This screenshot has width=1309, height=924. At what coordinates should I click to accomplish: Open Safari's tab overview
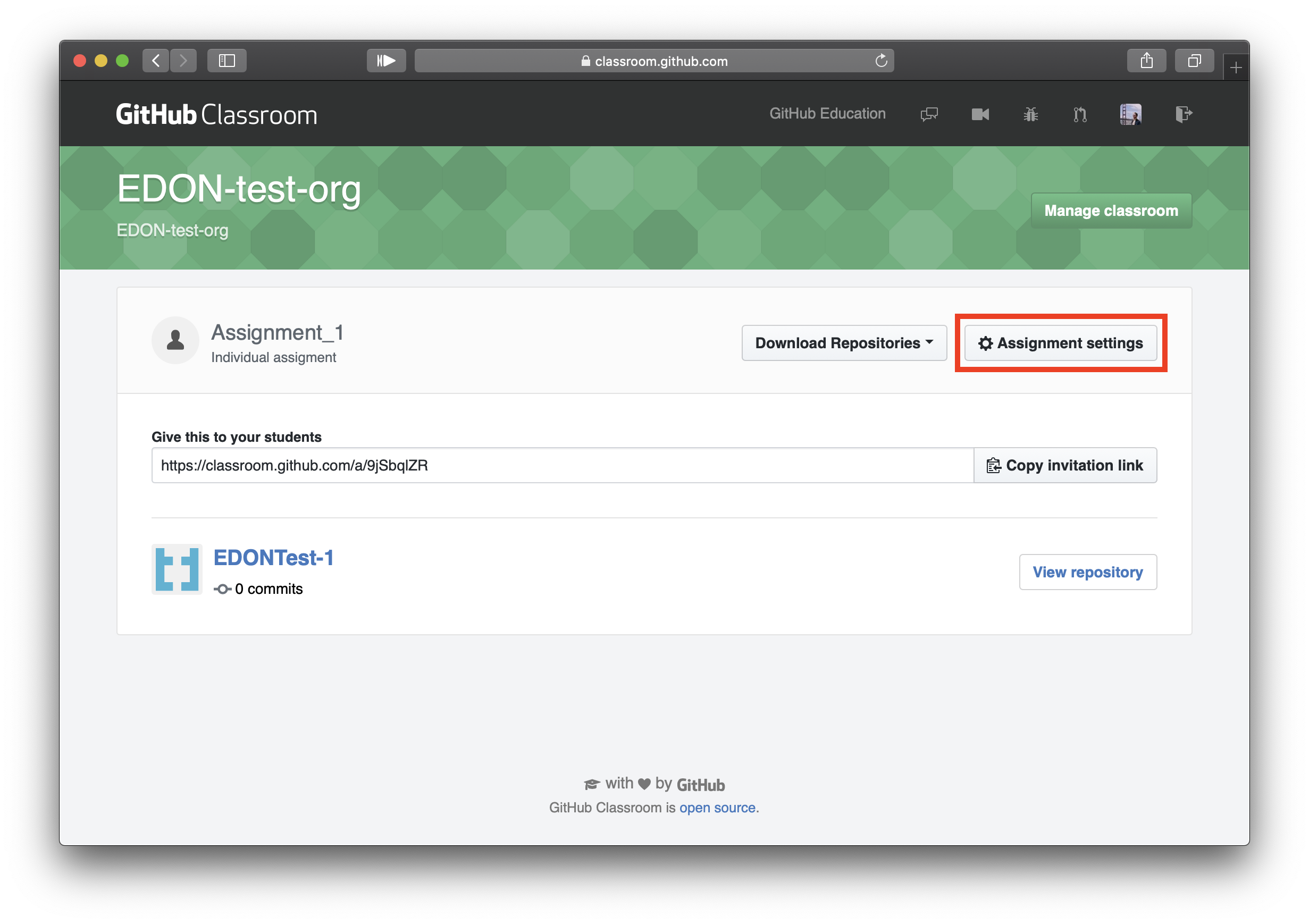1194,61
